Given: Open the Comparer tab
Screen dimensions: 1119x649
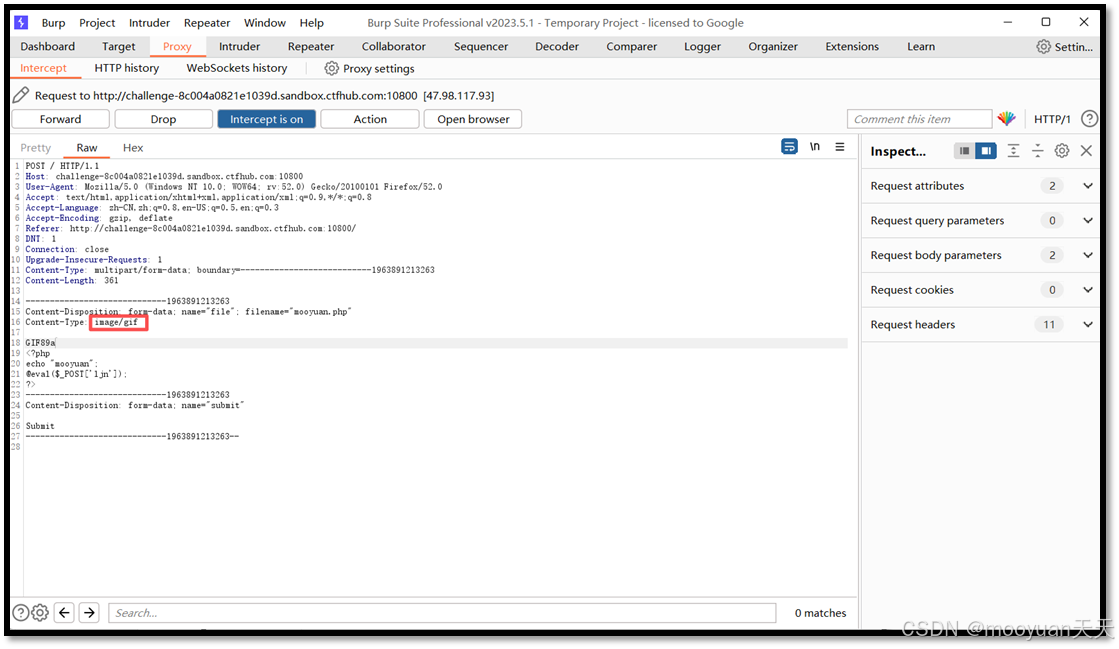Looking at the screenshot, I should [x=632, y=46].
